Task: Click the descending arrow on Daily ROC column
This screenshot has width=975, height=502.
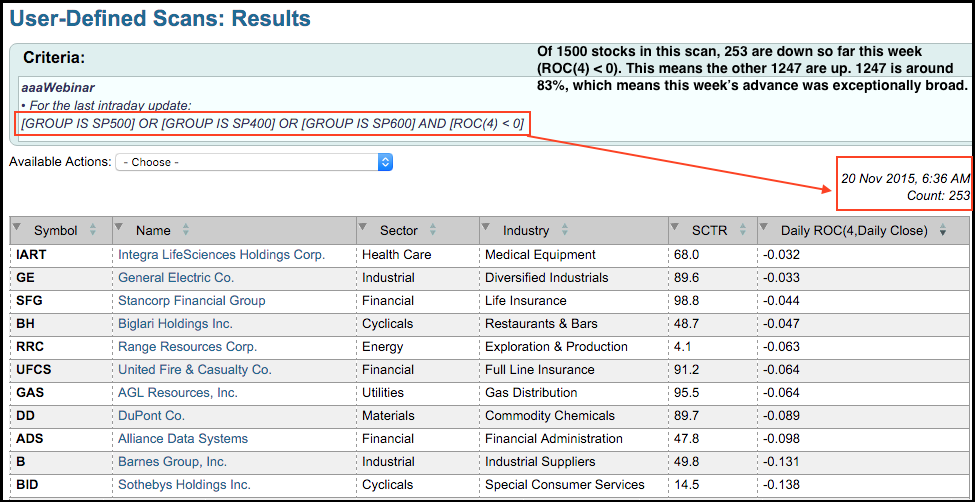Action: pos(941,230)
